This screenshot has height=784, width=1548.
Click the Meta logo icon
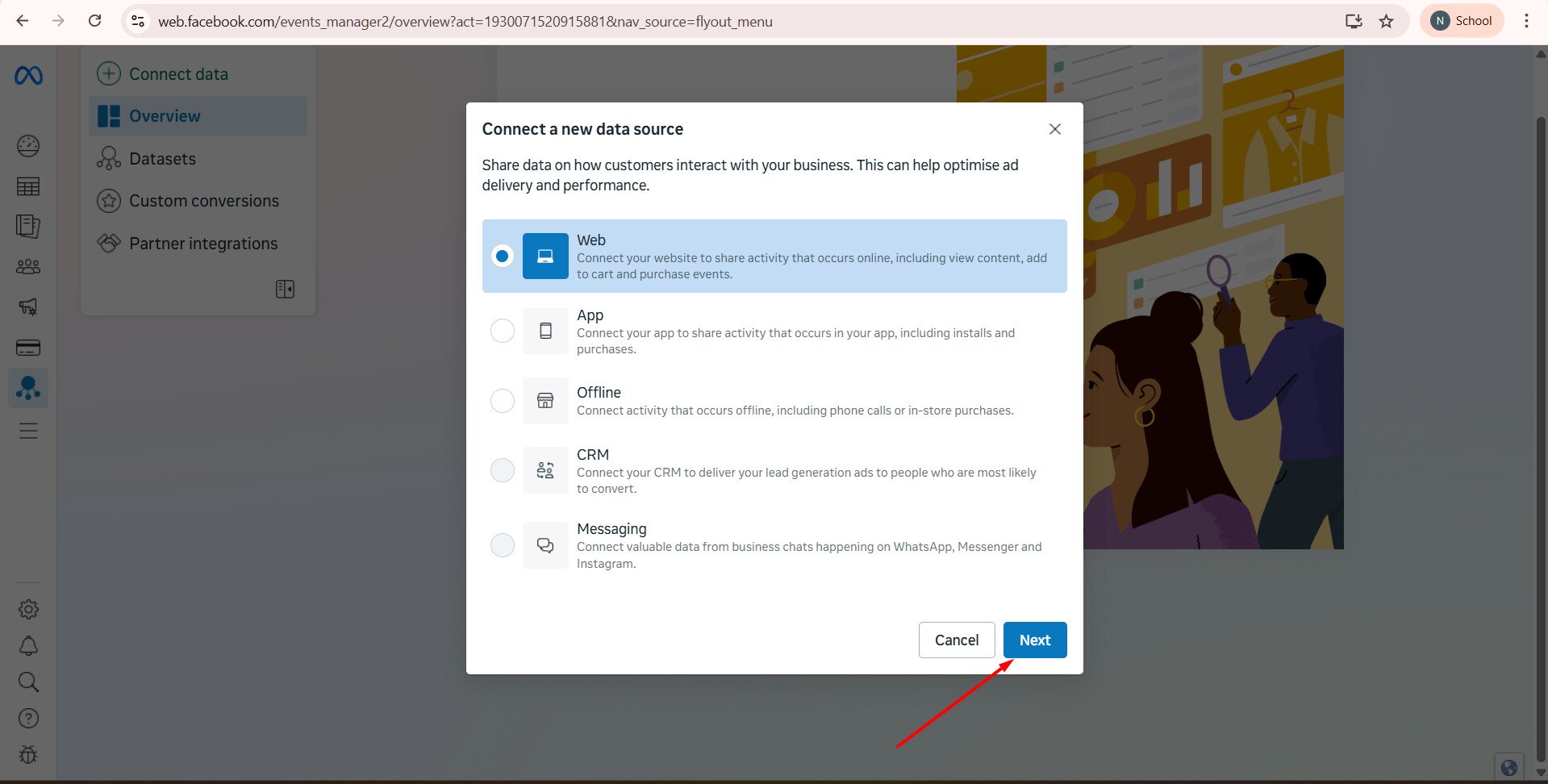pos(28,76)
